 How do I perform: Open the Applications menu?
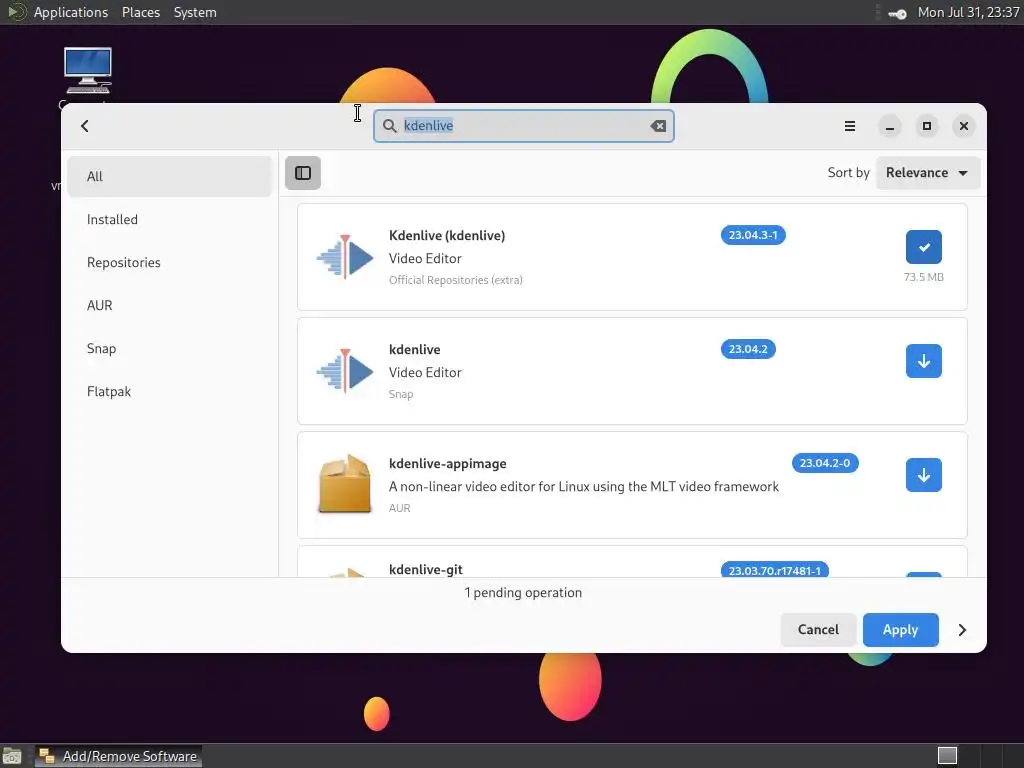coord(71,12)
